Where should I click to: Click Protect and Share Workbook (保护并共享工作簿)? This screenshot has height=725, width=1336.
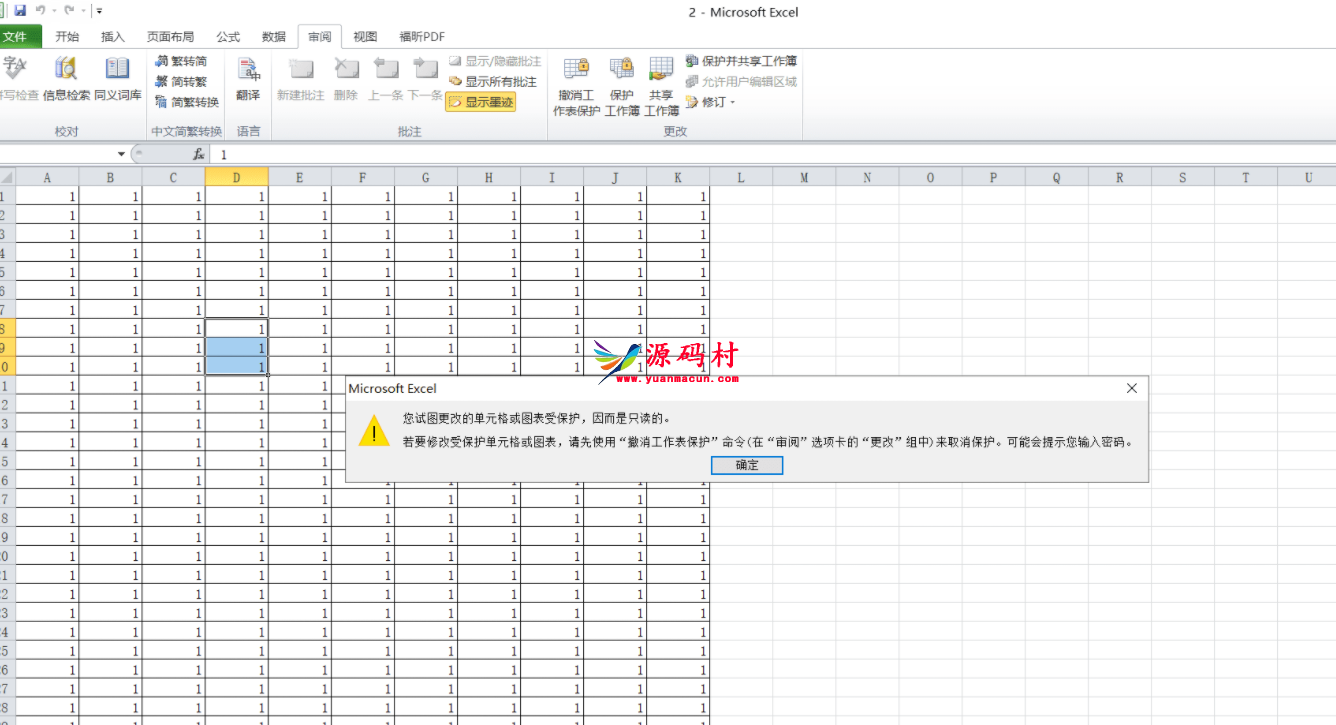(x=741, y=62)
